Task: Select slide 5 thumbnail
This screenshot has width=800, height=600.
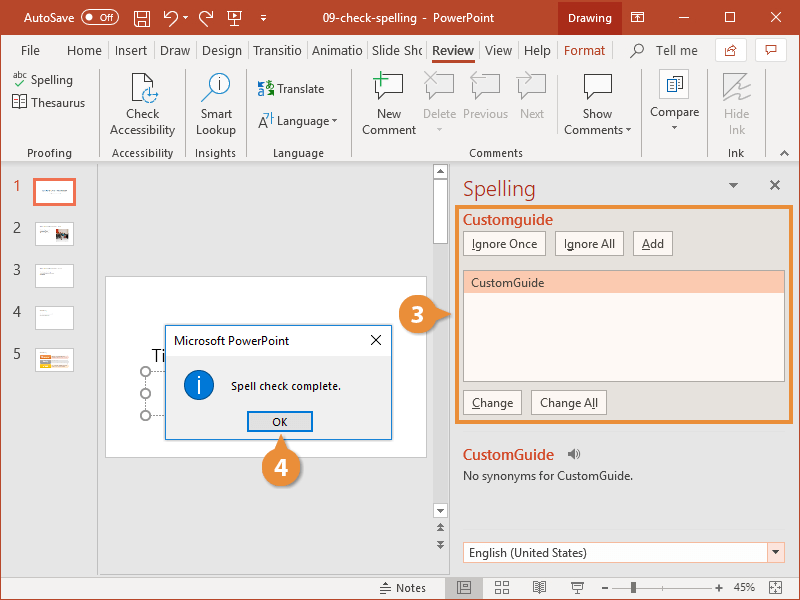Action: [x=55, y=360]
